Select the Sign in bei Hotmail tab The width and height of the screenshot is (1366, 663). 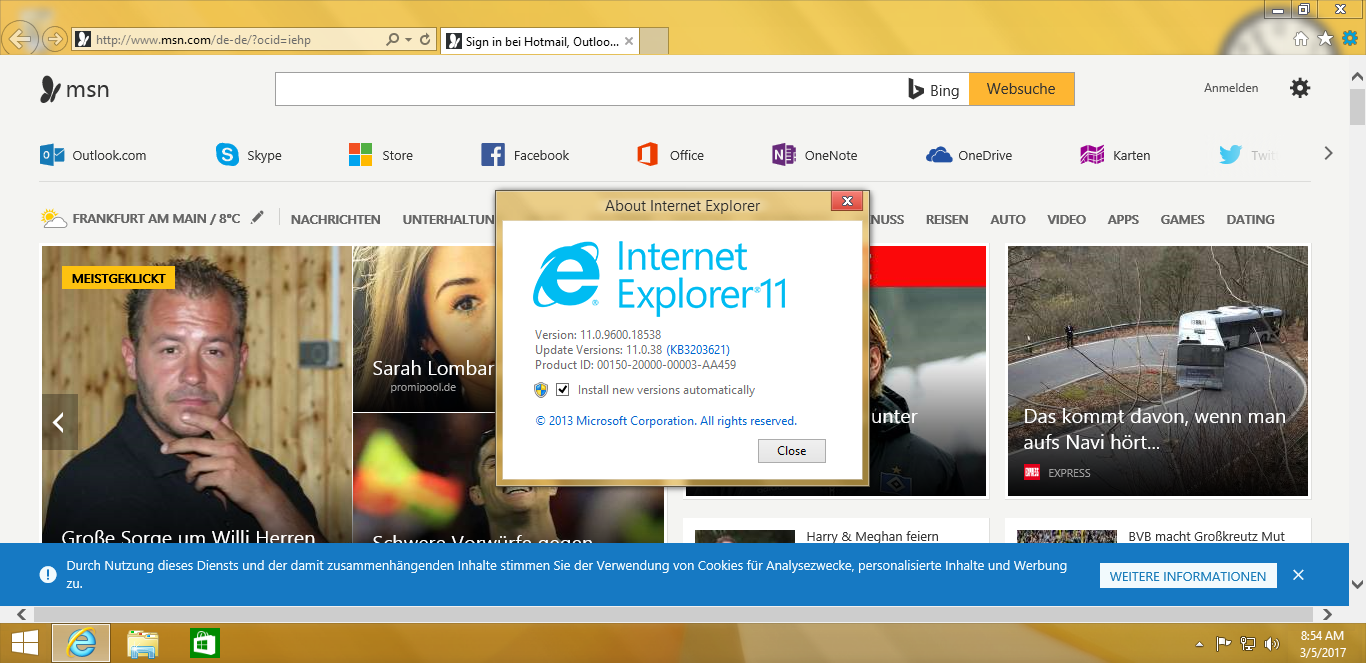coord(540,42)
